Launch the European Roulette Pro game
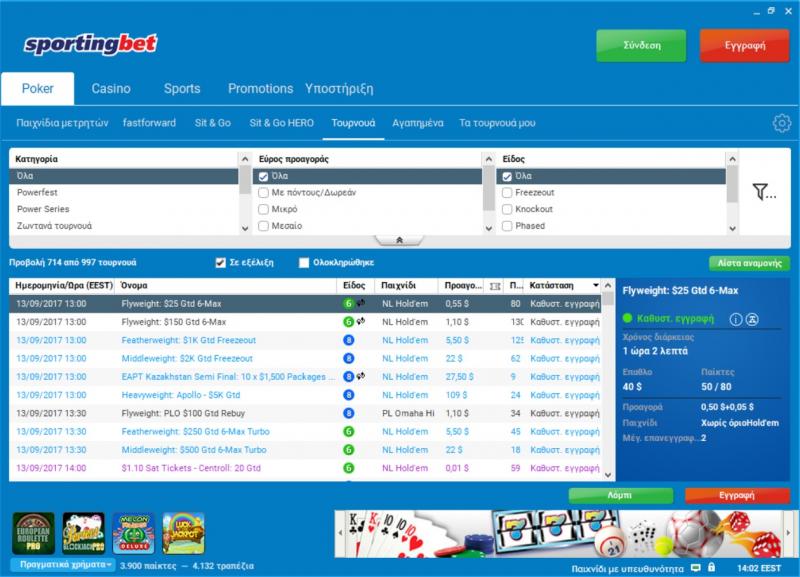This screenshot has height=577, width=800. (31, 533)
